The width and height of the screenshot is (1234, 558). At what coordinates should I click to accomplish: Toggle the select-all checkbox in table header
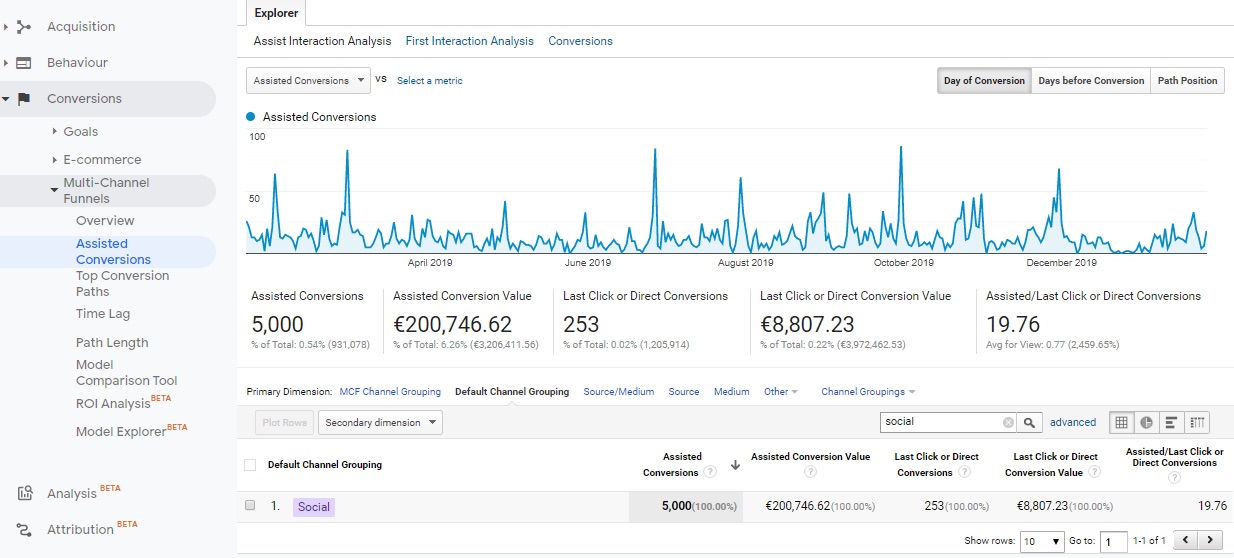(x=250, y=465)
